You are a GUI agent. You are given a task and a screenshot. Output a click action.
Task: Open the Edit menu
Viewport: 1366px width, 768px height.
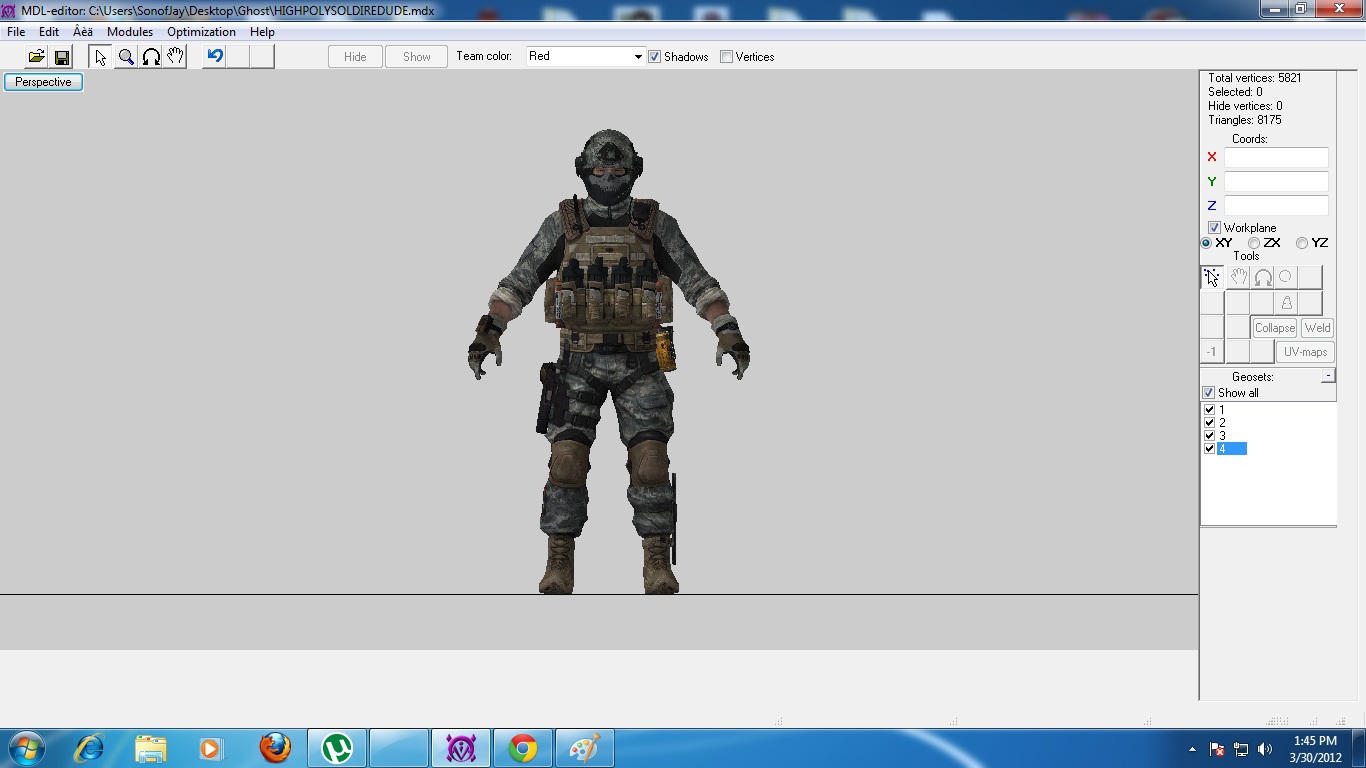click(x=49, y=32)
